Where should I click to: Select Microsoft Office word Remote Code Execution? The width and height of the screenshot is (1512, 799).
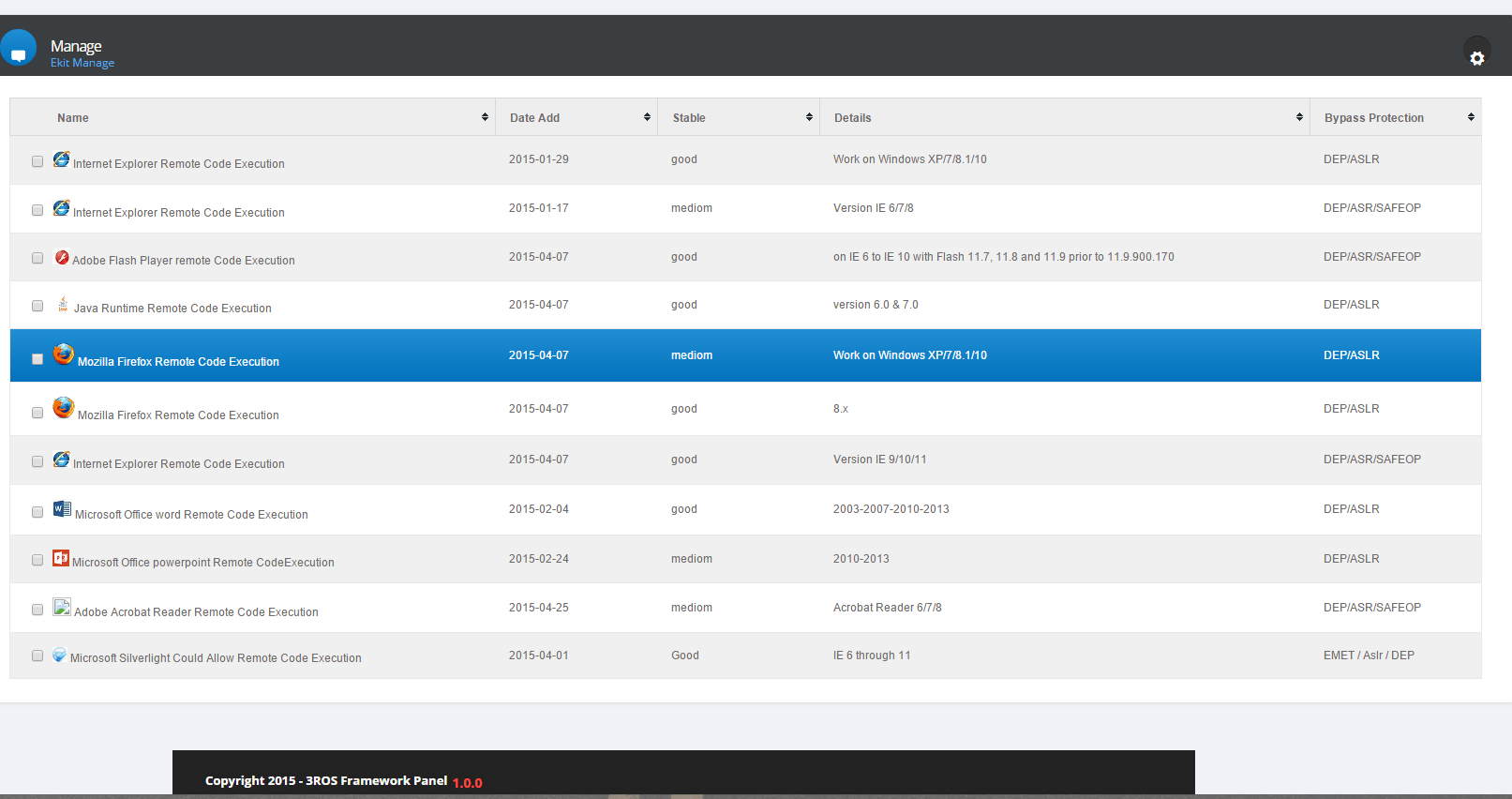191,515
